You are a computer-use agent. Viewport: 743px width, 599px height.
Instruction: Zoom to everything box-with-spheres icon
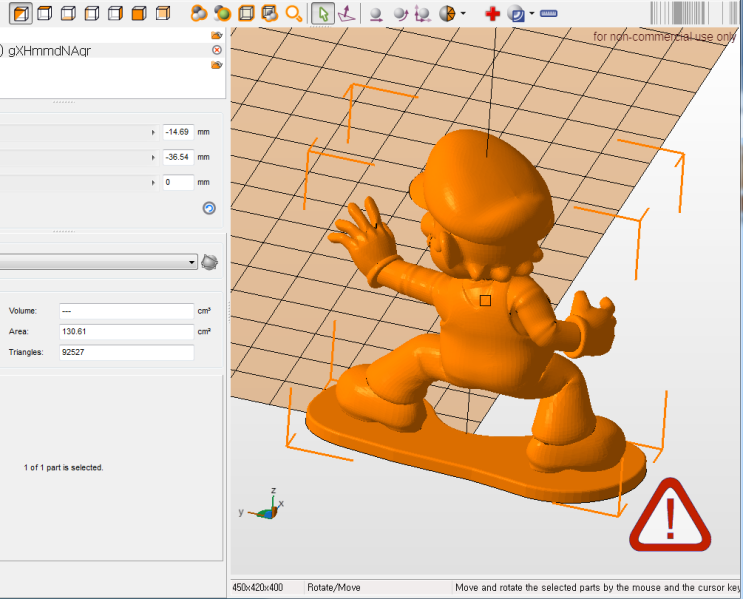pyautogui.click(x=270, y=13)
